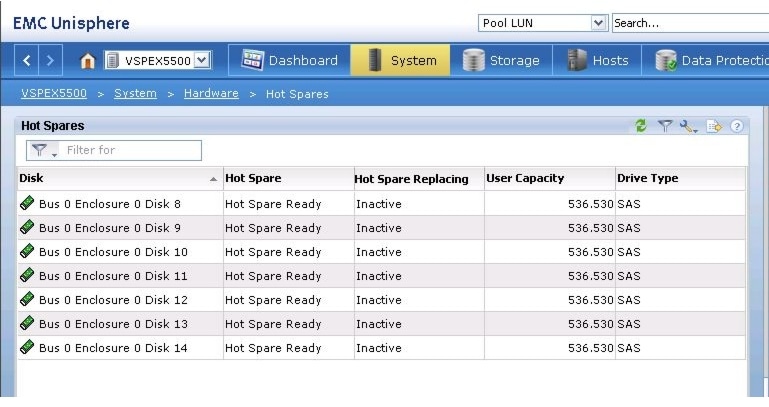
Task: Go forward with the right arrow button
Action: point(50,60)
